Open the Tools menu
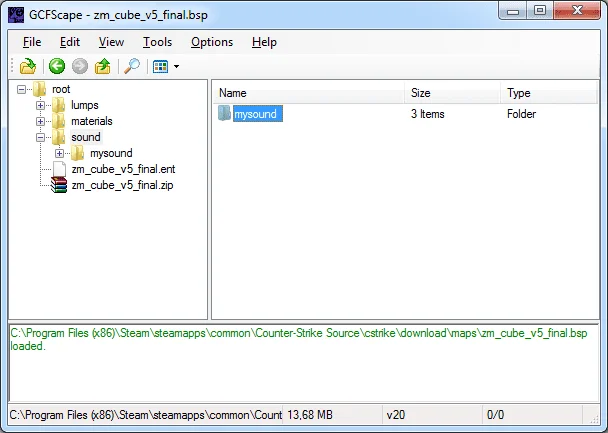 point(157,42)
